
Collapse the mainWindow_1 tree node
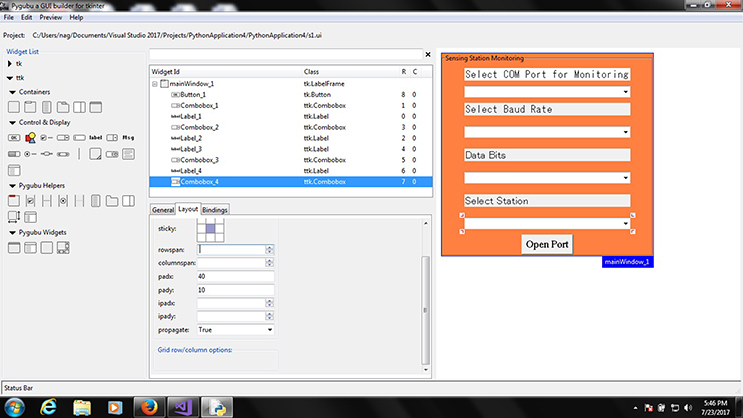pyautogui.click(x=155, y=84)
